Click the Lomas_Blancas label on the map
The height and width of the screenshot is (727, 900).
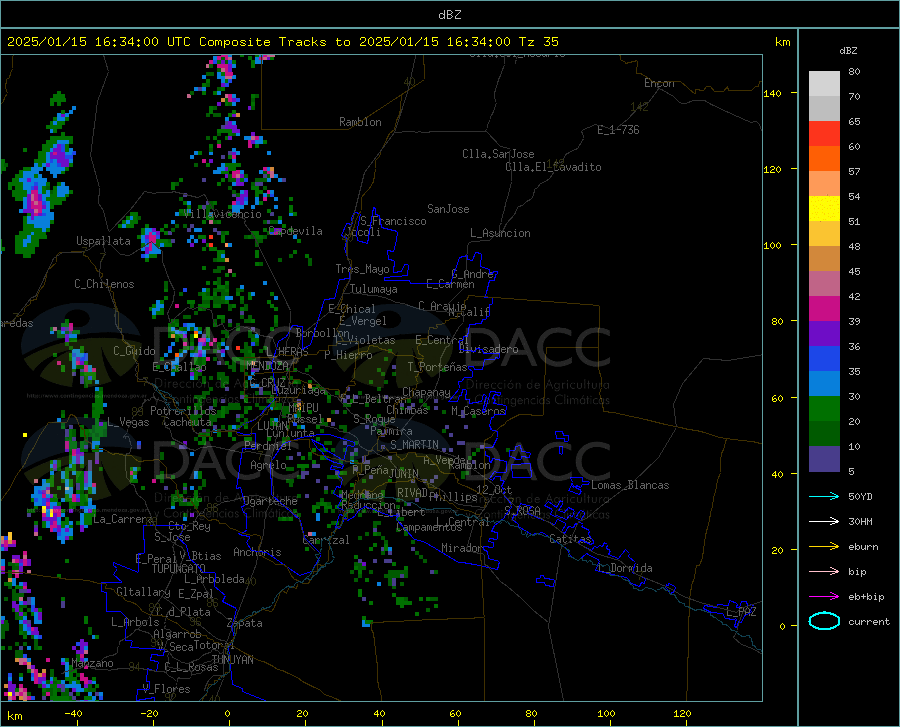coord(630,485)
